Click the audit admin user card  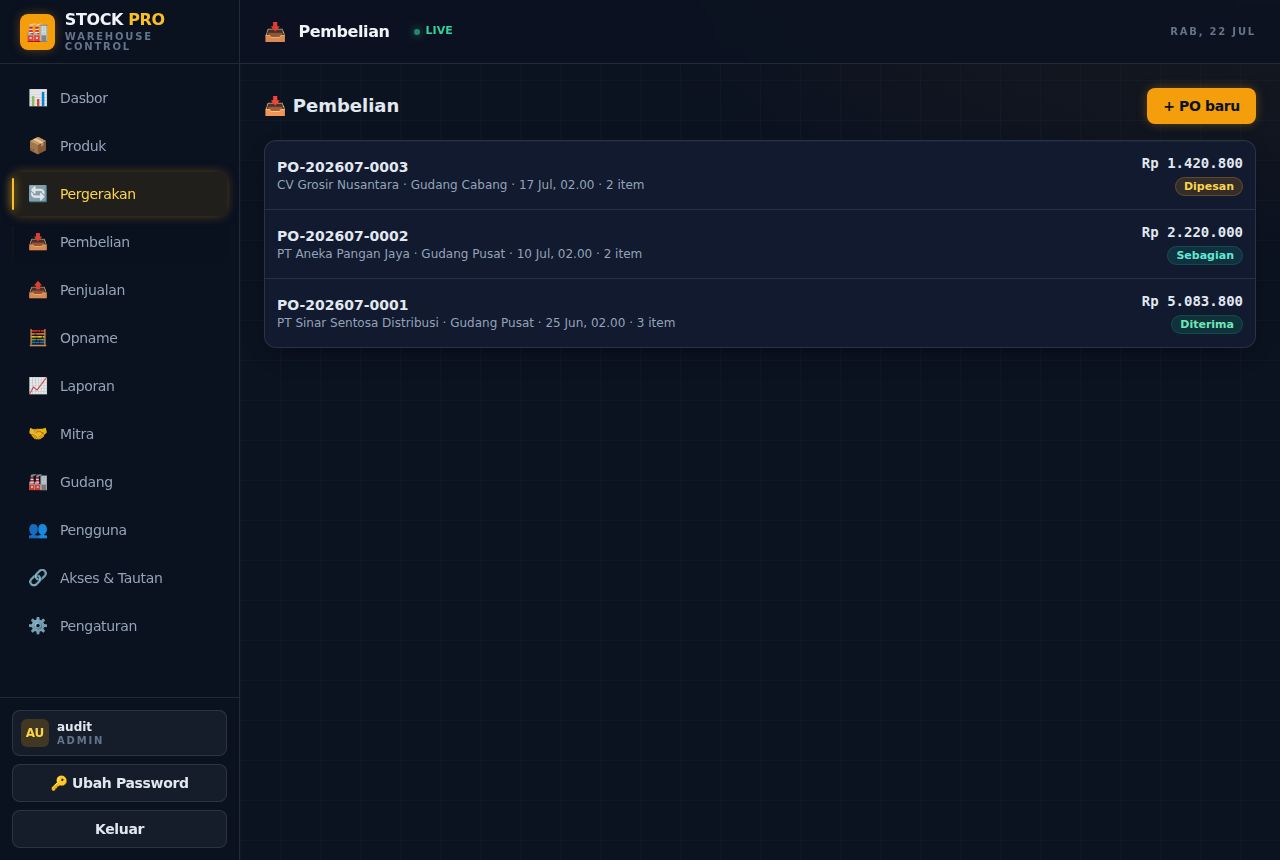(120, 733)
